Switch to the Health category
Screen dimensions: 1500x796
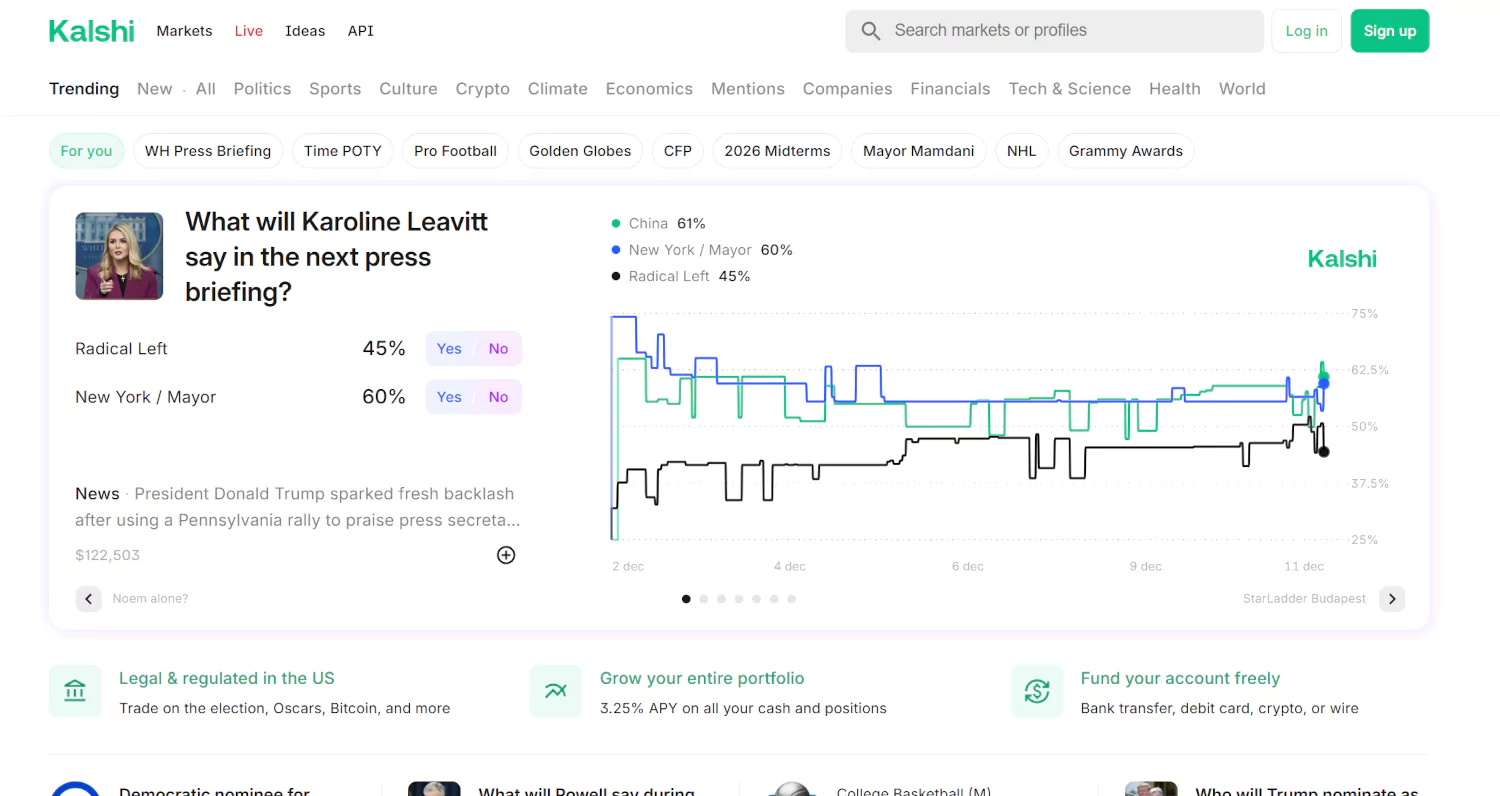point(1175,89)
